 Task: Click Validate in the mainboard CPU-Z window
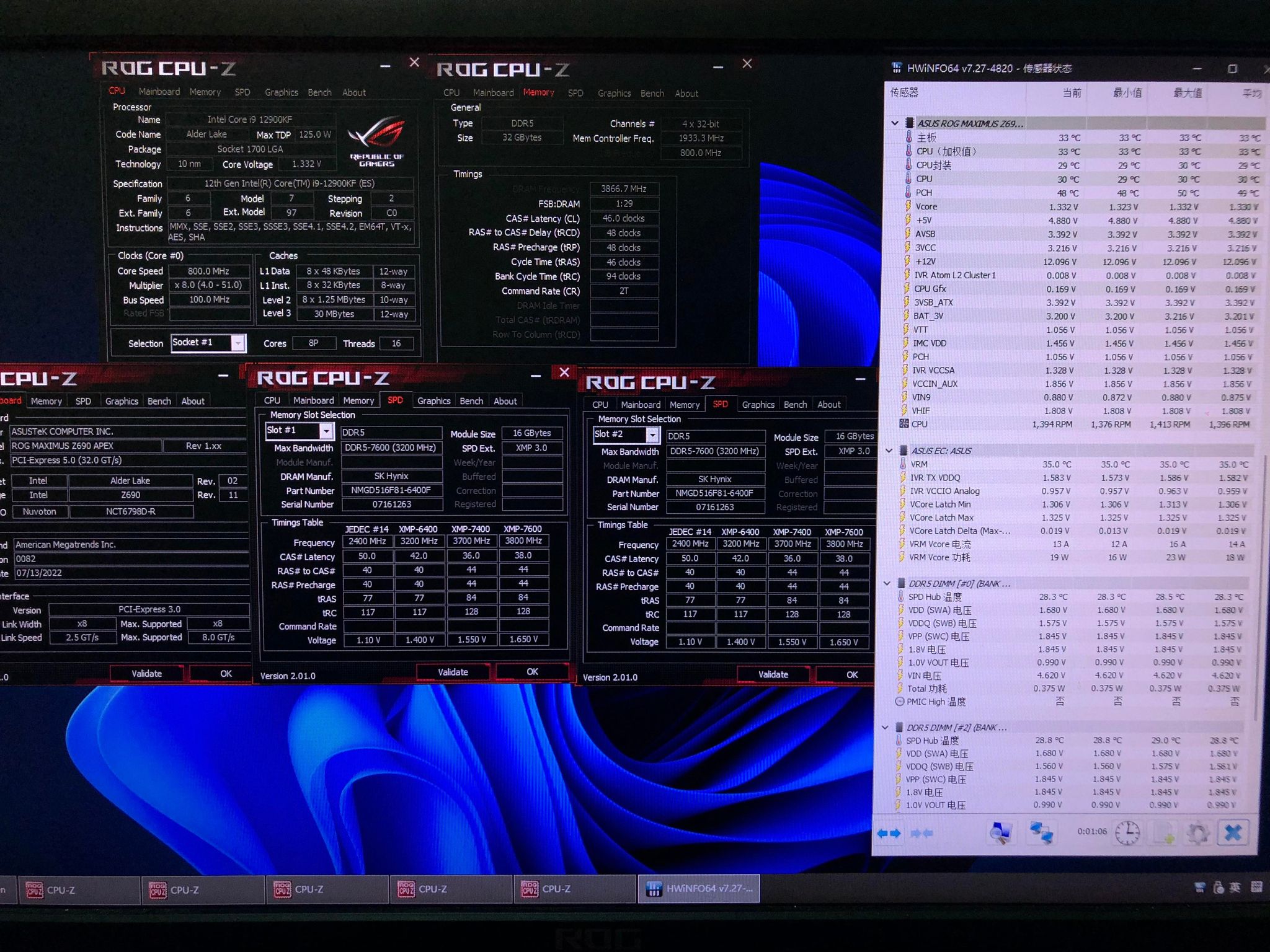point(147,674)
